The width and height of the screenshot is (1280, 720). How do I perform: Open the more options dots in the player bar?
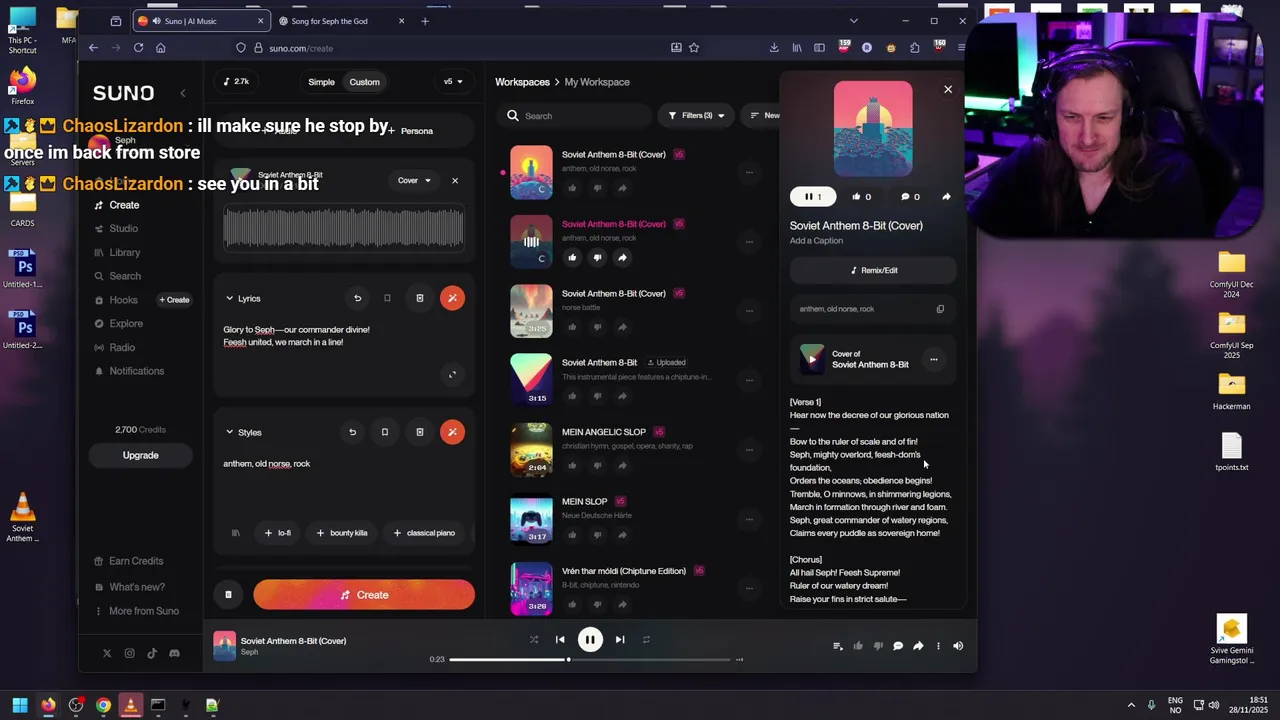(938, 646)
